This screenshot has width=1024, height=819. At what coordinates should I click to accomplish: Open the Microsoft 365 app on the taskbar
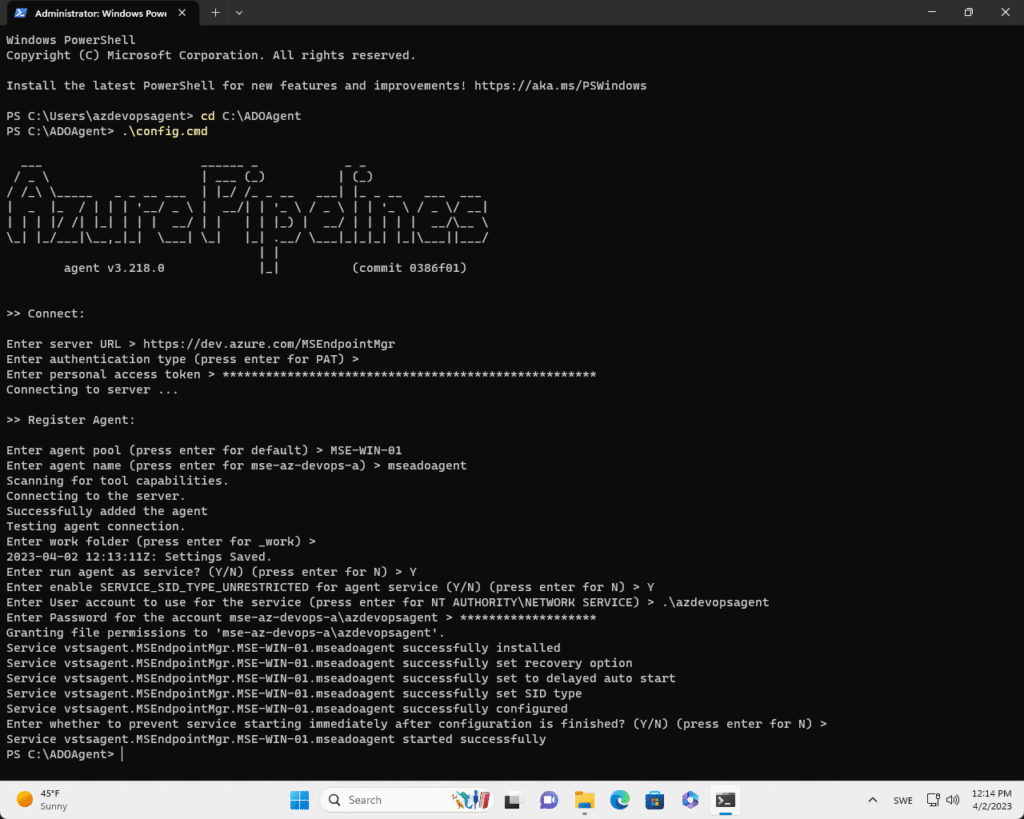point(690,800)
